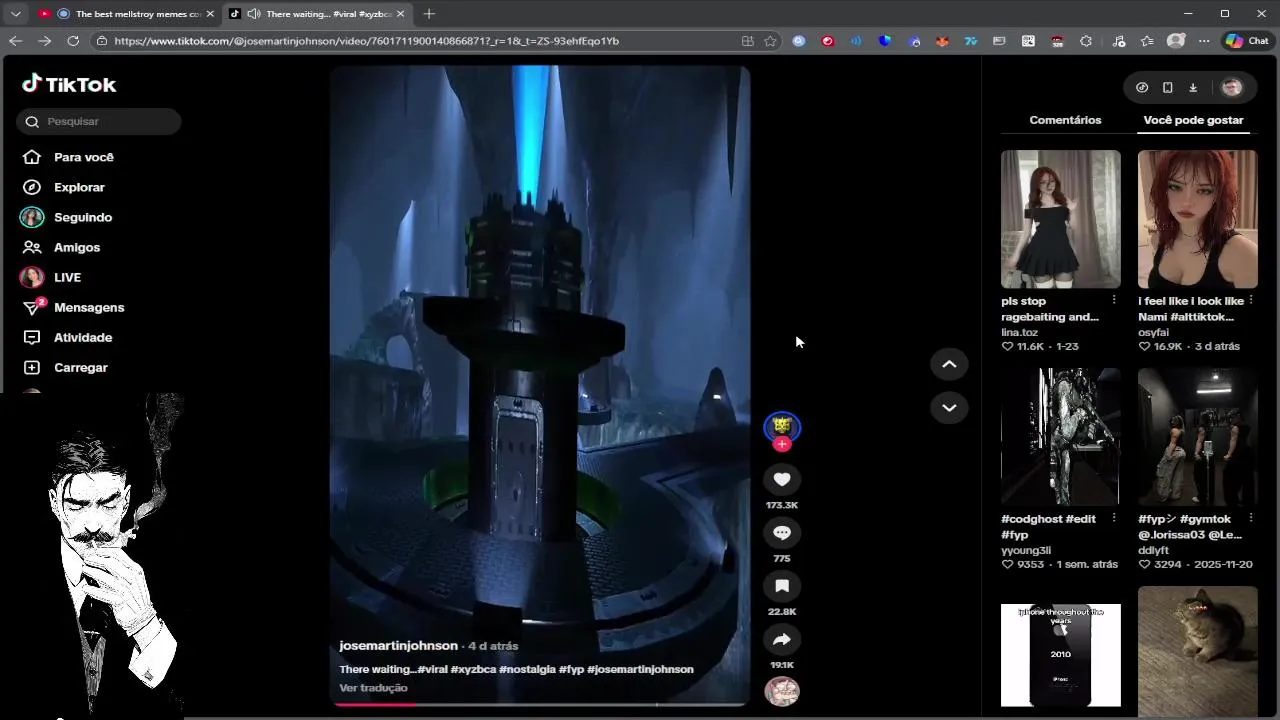Open the #codghost #edit video thumbnail
Image resolution: width=1280 pixels, height=720 pixels.
point(1061,437)
